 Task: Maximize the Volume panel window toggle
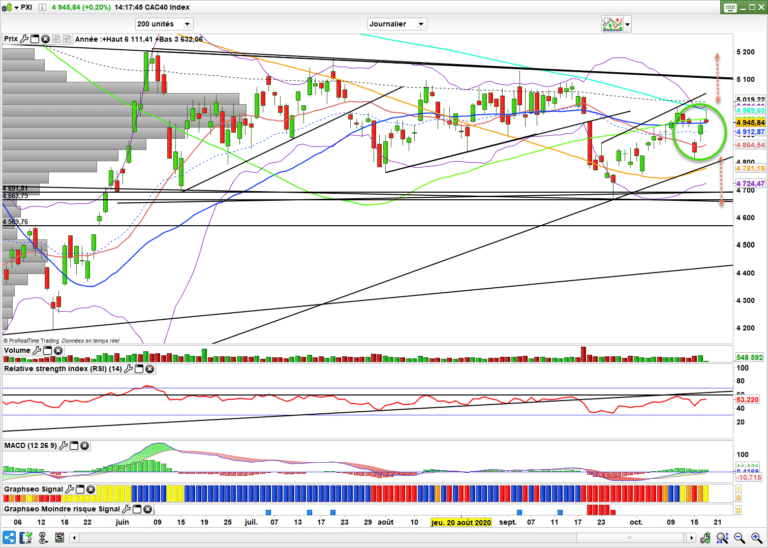point(49,351)
